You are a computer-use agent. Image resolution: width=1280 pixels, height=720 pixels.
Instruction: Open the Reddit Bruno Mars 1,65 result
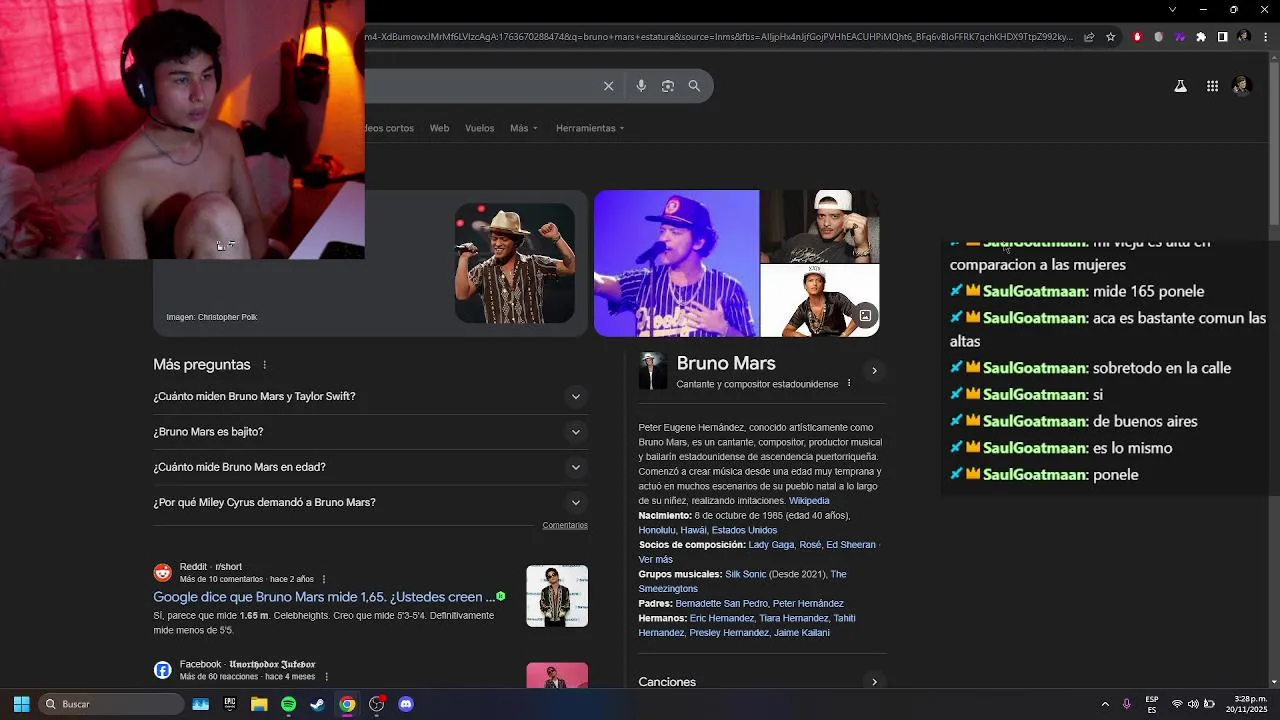click(324, 597)
